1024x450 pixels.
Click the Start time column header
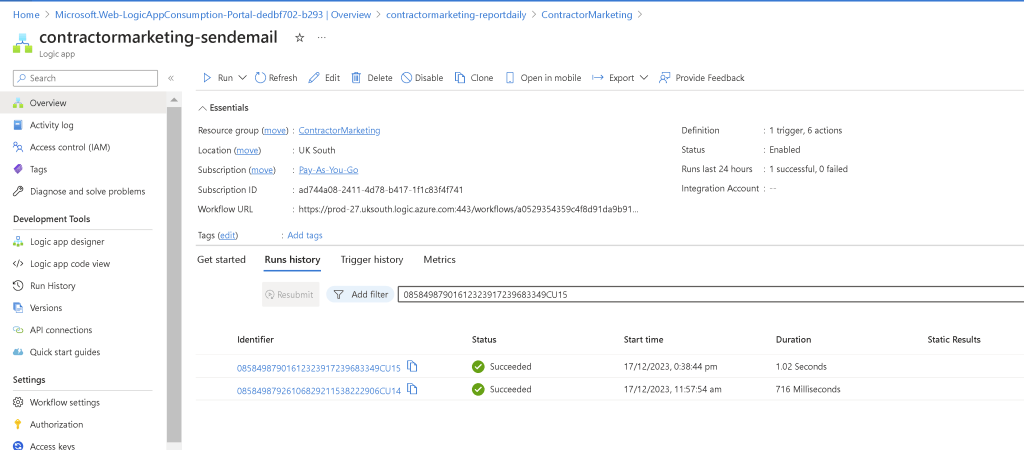point(643,340)
